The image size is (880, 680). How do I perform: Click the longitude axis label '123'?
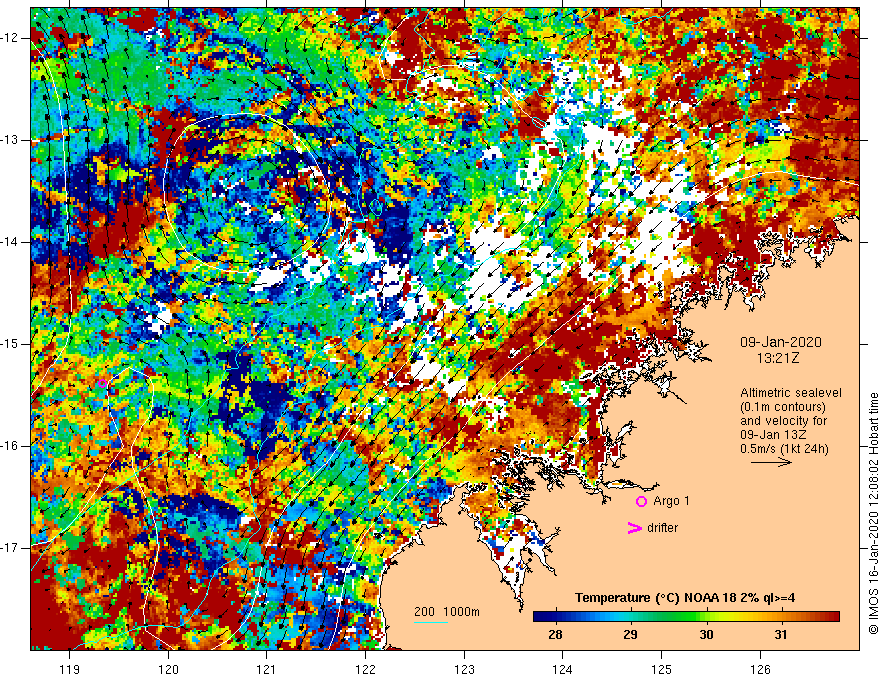point(464,669)
